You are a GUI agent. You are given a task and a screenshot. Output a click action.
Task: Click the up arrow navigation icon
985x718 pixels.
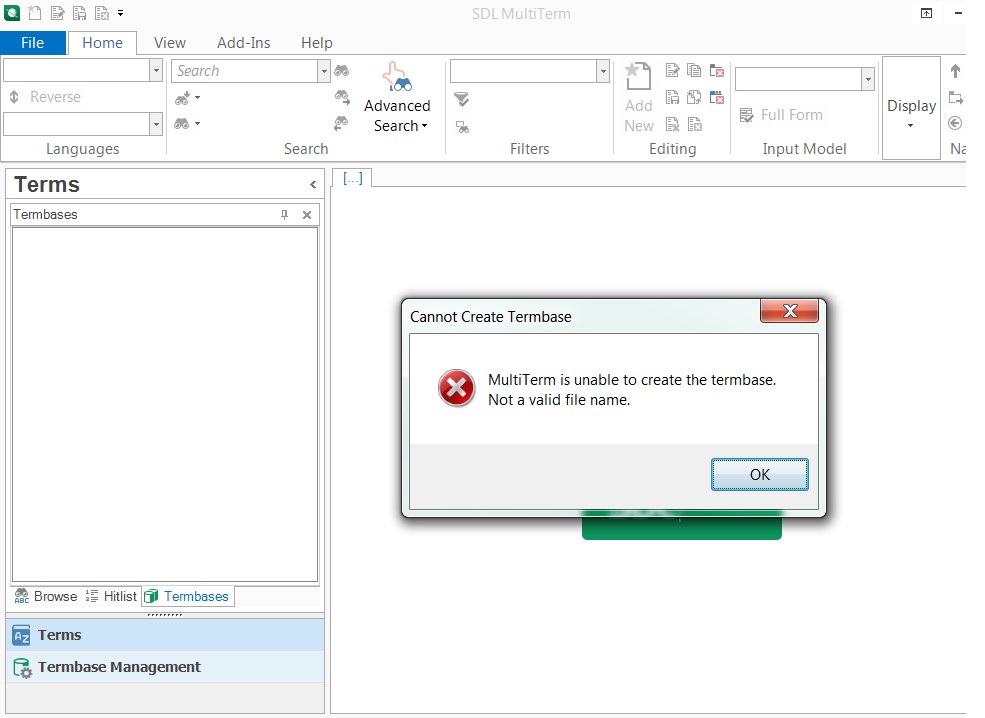(955, 71)
